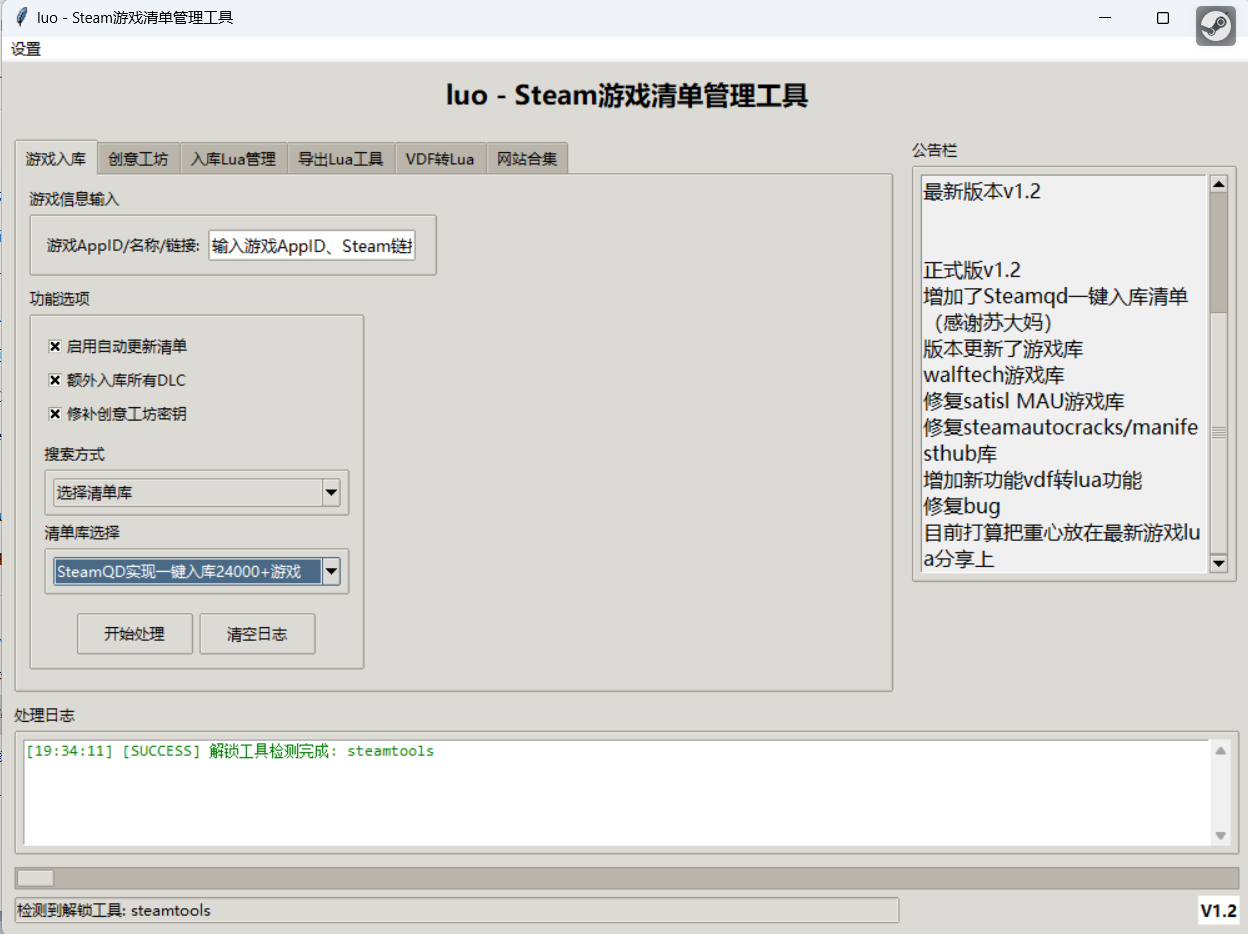This screenshot has width=1248, height=934.
Task: Click the 公告栏 scroll down arrow
Action: coord(1218,564)
